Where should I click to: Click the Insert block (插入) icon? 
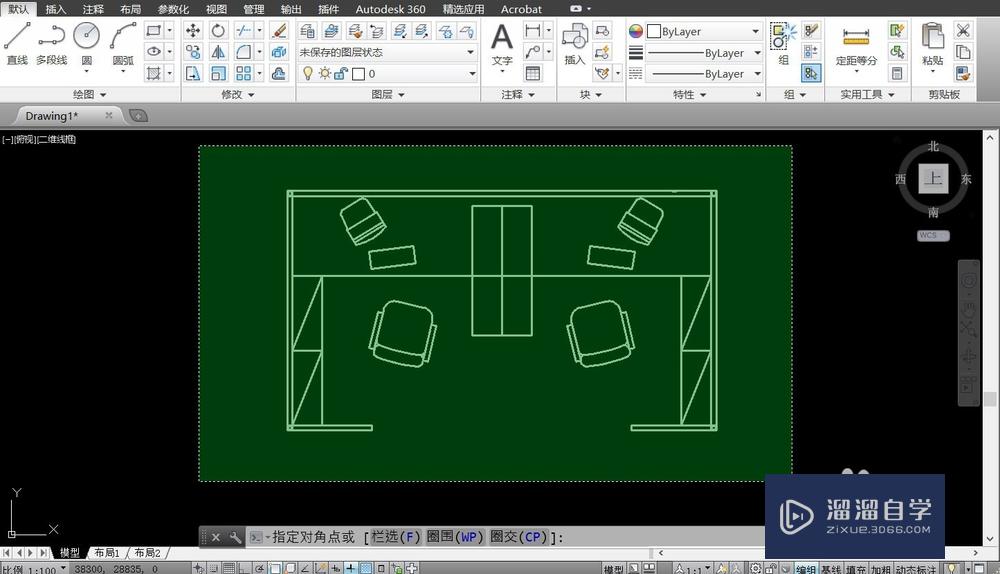pos(575,44)
